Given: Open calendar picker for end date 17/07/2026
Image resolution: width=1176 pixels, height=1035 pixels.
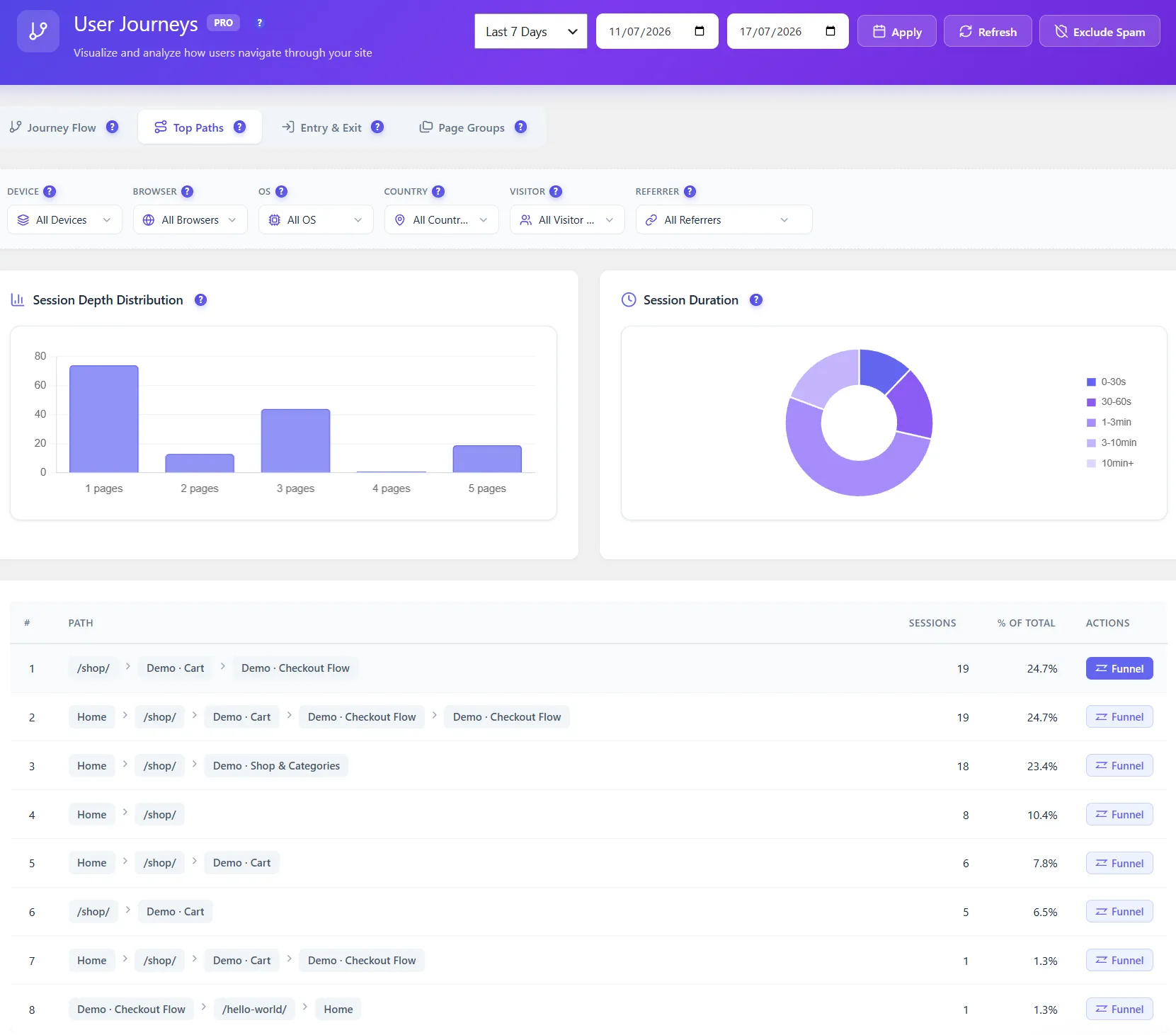Looking at the screenshot, I should click(830, 31).
